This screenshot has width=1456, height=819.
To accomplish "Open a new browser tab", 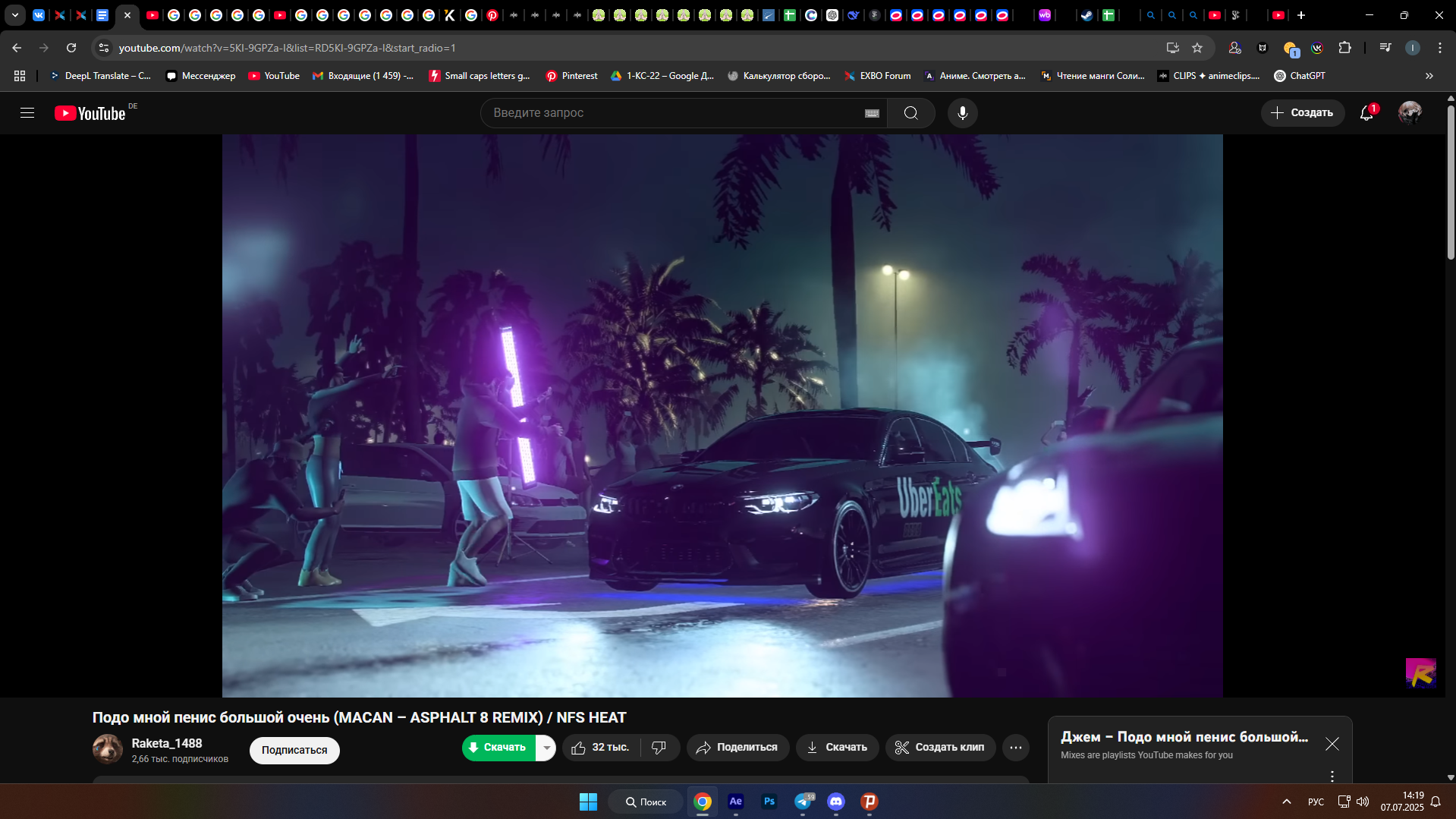I will point(1301,15).
